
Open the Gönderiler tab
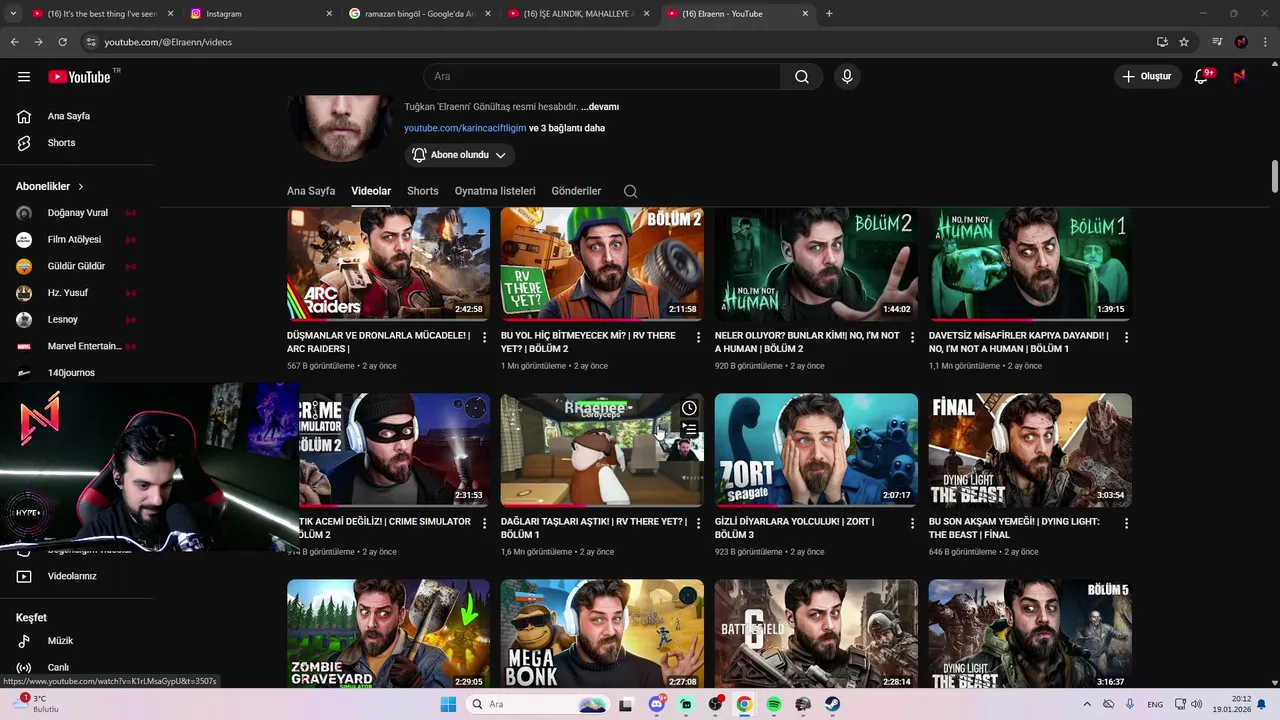point(576,191)
